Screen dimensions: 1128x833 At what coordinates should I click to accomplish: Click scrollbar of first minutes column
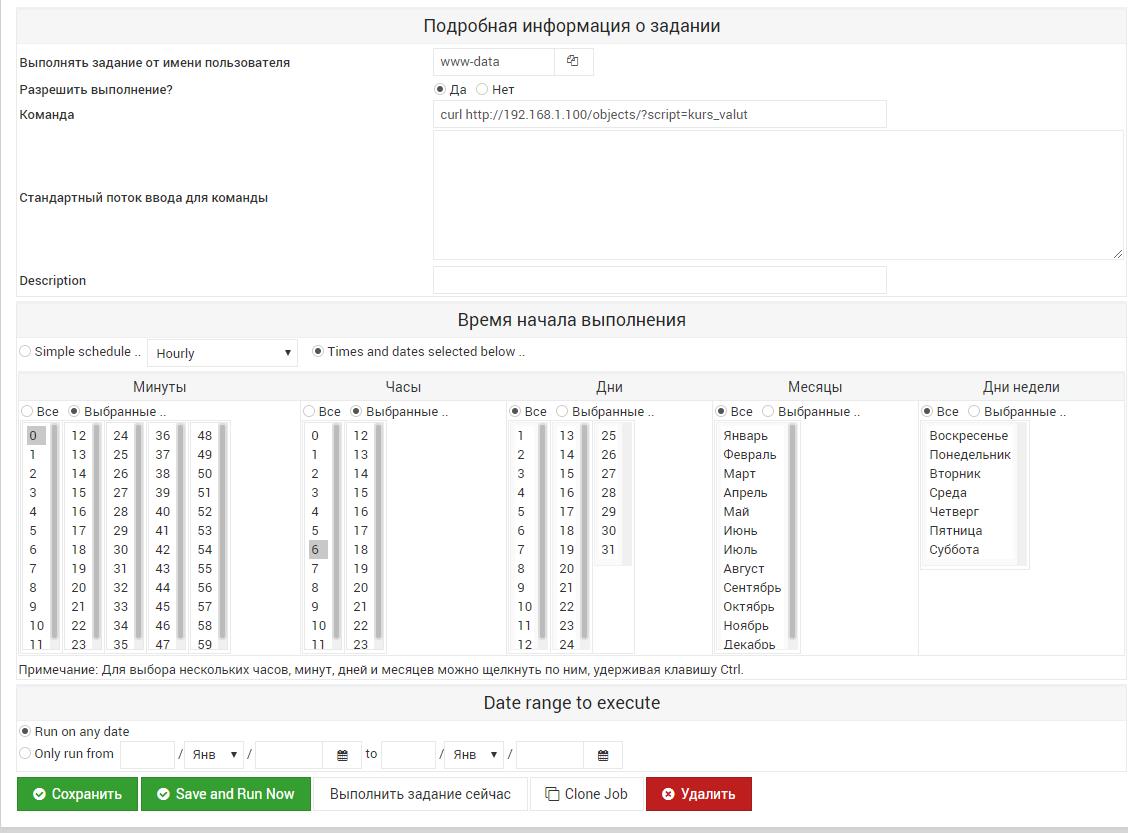(55, 532)
